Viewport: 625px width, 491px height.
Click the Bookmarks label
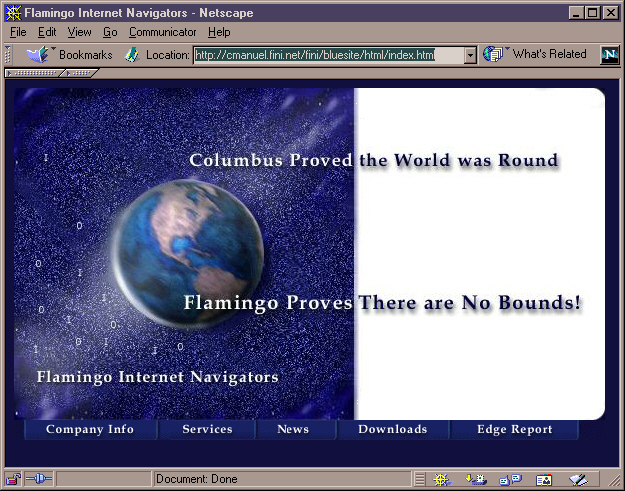coord(86,55)
